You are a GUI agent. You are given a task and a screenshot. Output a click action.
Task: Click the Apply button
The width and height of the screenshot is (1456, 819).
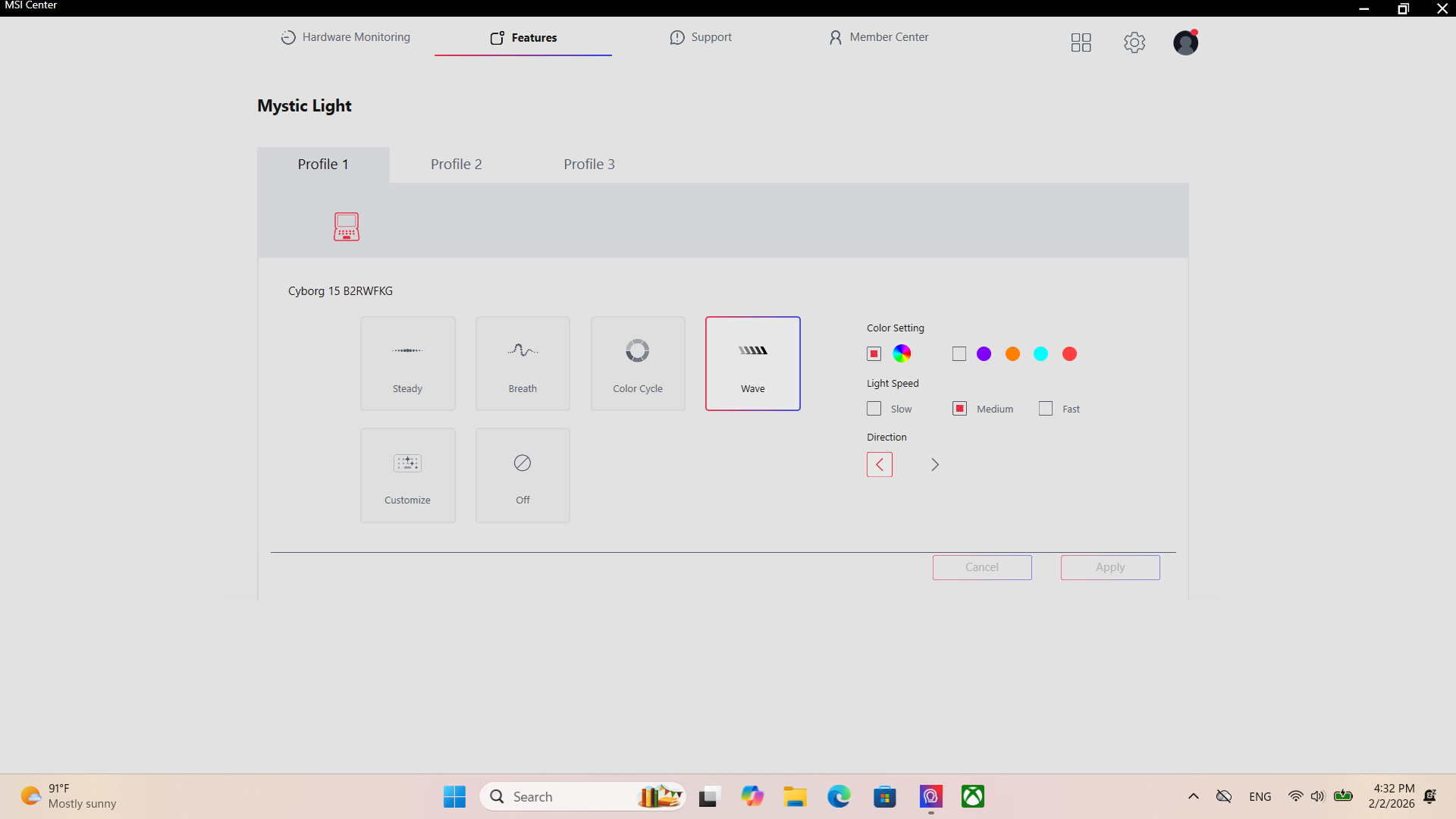point(1109,567)
